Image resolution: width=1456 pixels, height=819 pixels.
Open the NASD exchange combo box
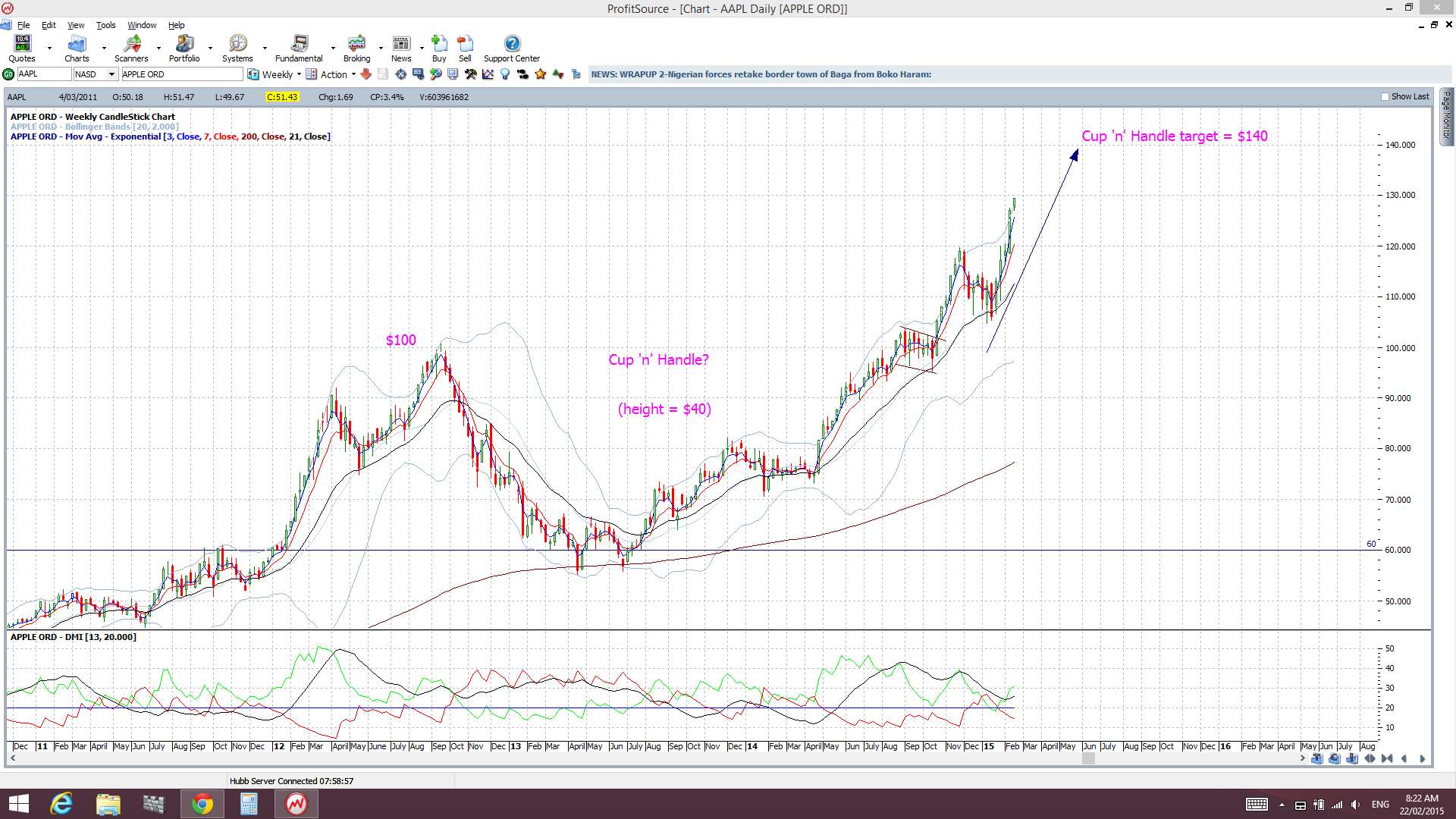[x=96, y=74]
